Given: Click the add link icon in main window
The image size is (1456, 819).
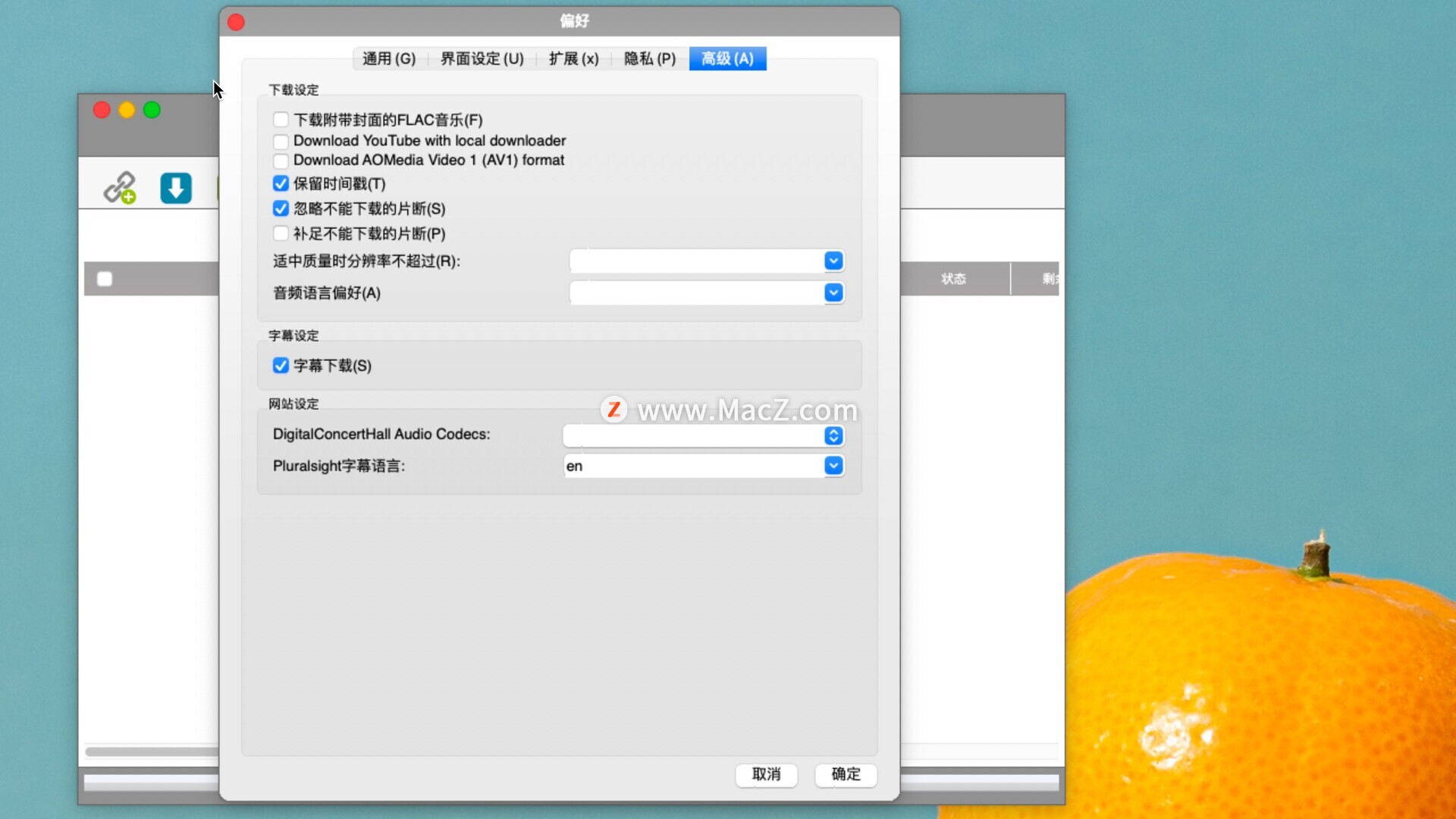Looking at the screenshot, I should 120,187.
